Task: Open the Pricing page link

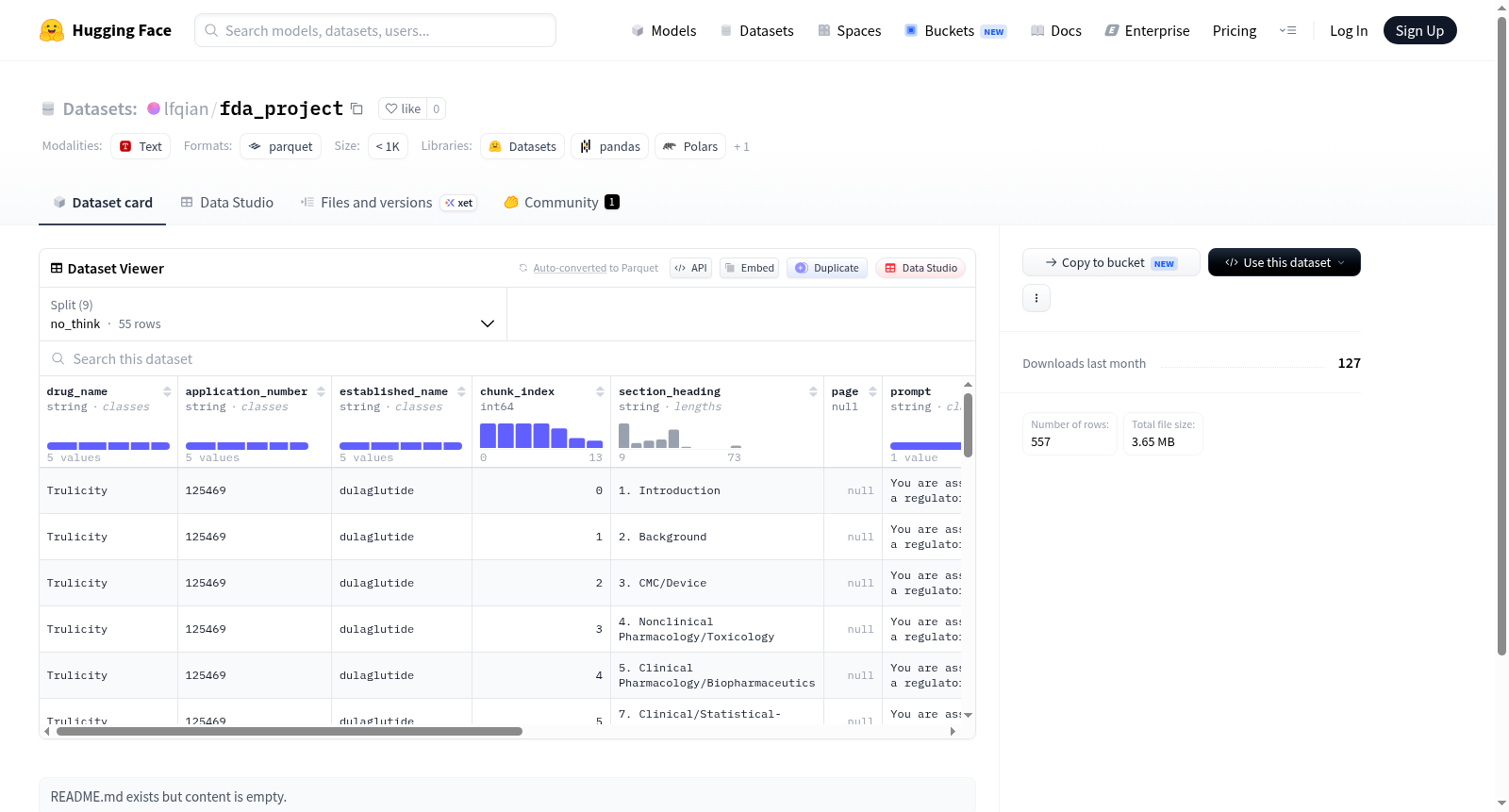Action: coord(1235,30)
